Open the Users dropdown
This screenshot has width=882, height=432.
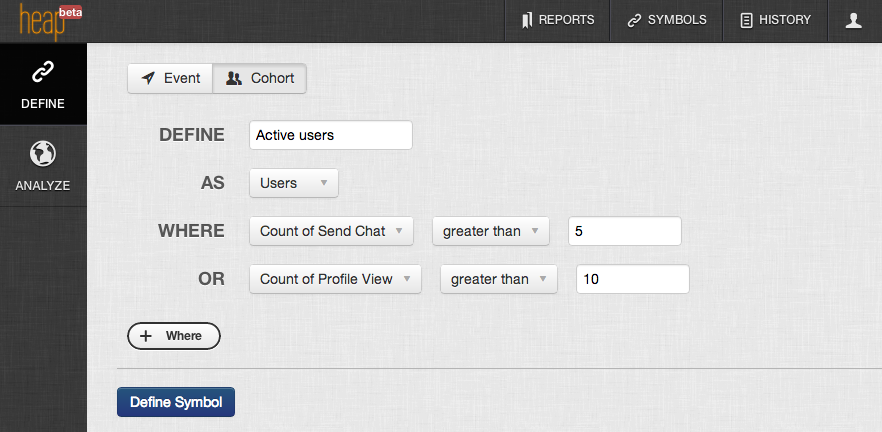tap(294, 183)
